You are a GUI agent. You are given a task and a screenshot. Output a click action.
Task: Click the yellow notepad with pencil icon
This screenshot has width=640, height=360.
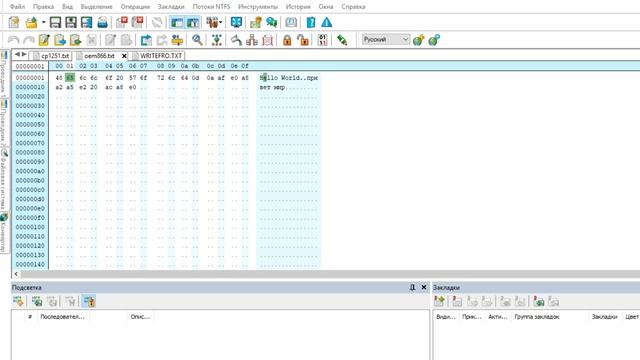click(x=44, y=40)
